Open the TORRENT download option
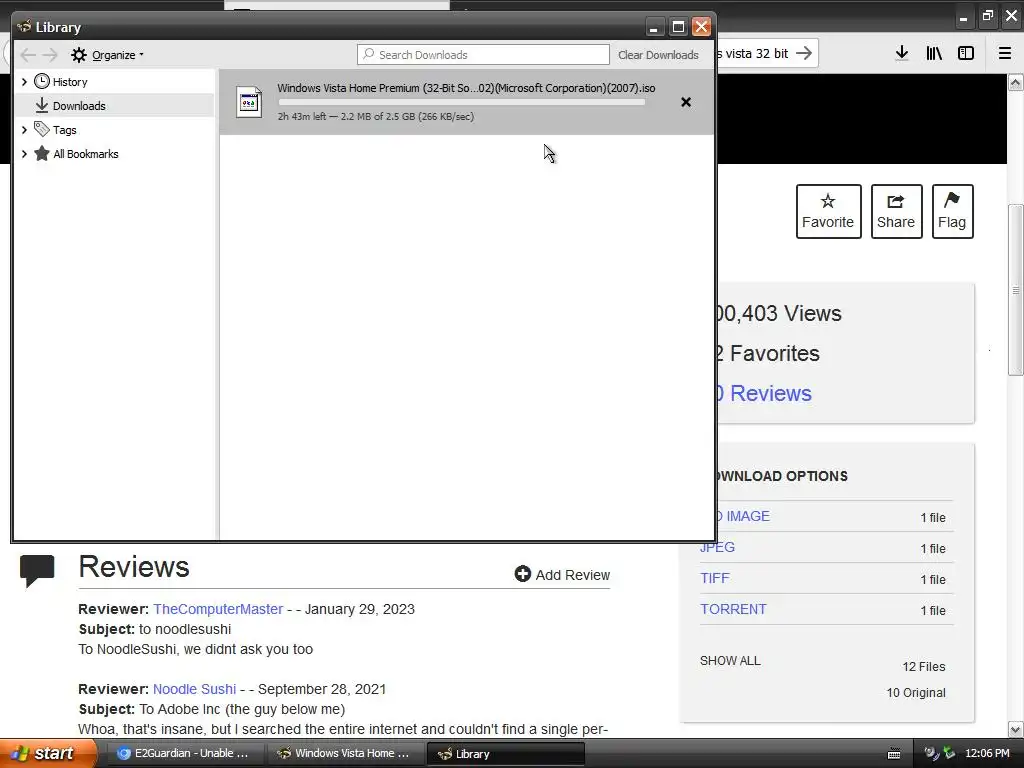 (x=733, y=609)
